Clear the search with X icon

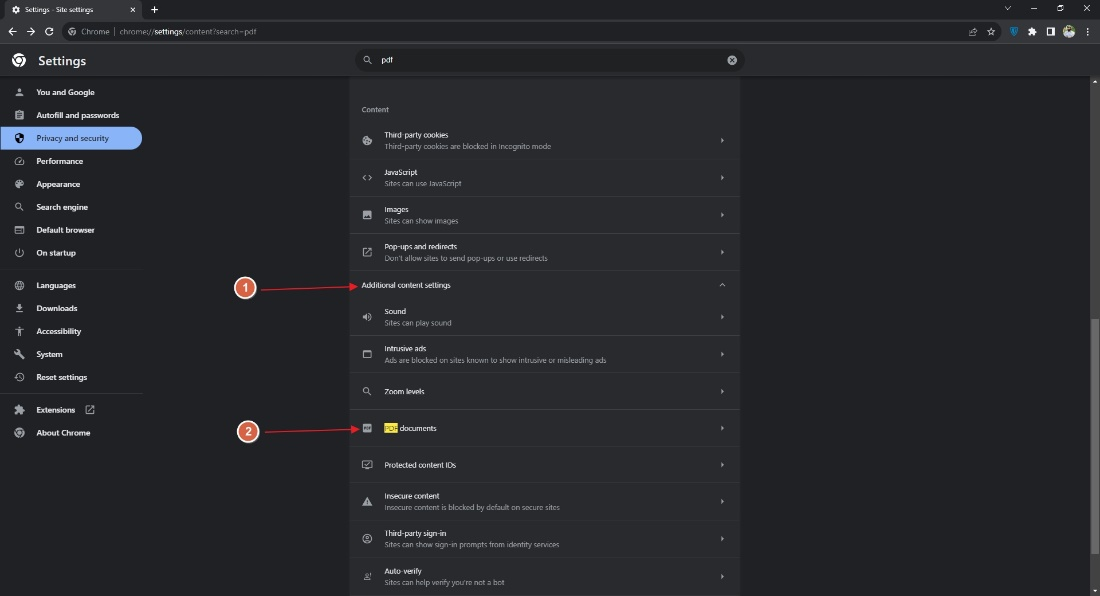point(732,60)
